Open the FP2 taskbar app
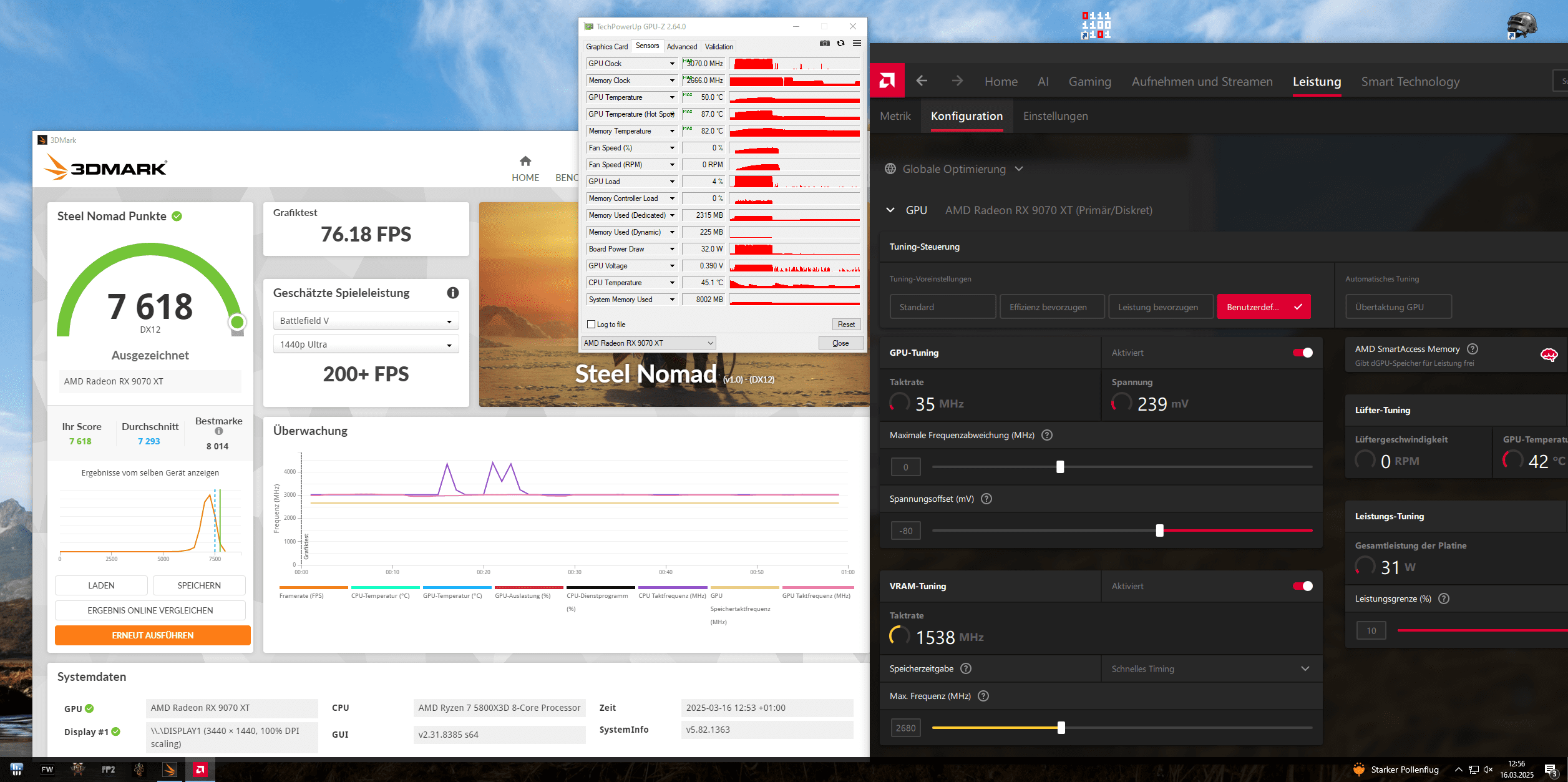 point(109,770)
